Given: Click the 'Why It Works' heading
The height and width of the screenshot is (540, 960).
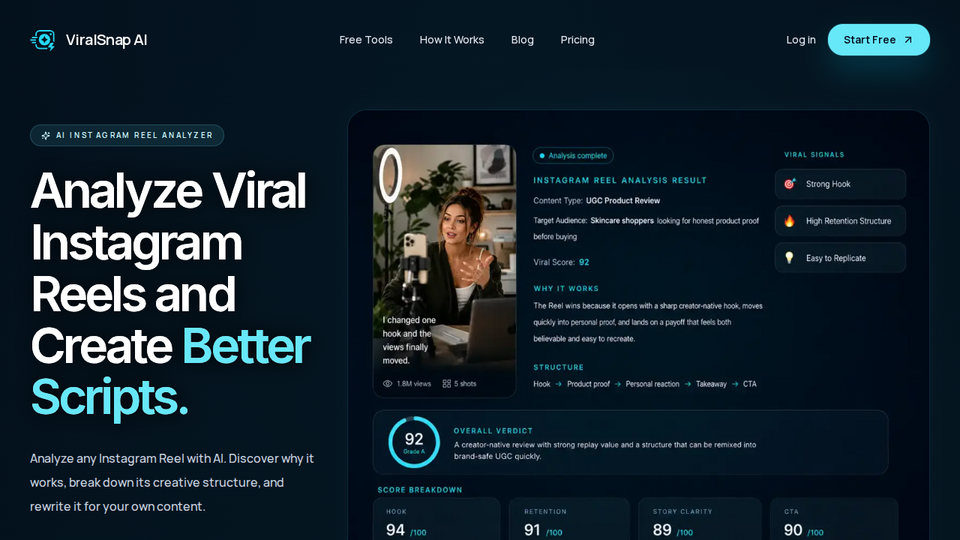Looking at the screenshot, I should pyautogui.click(x=566, y=288).
